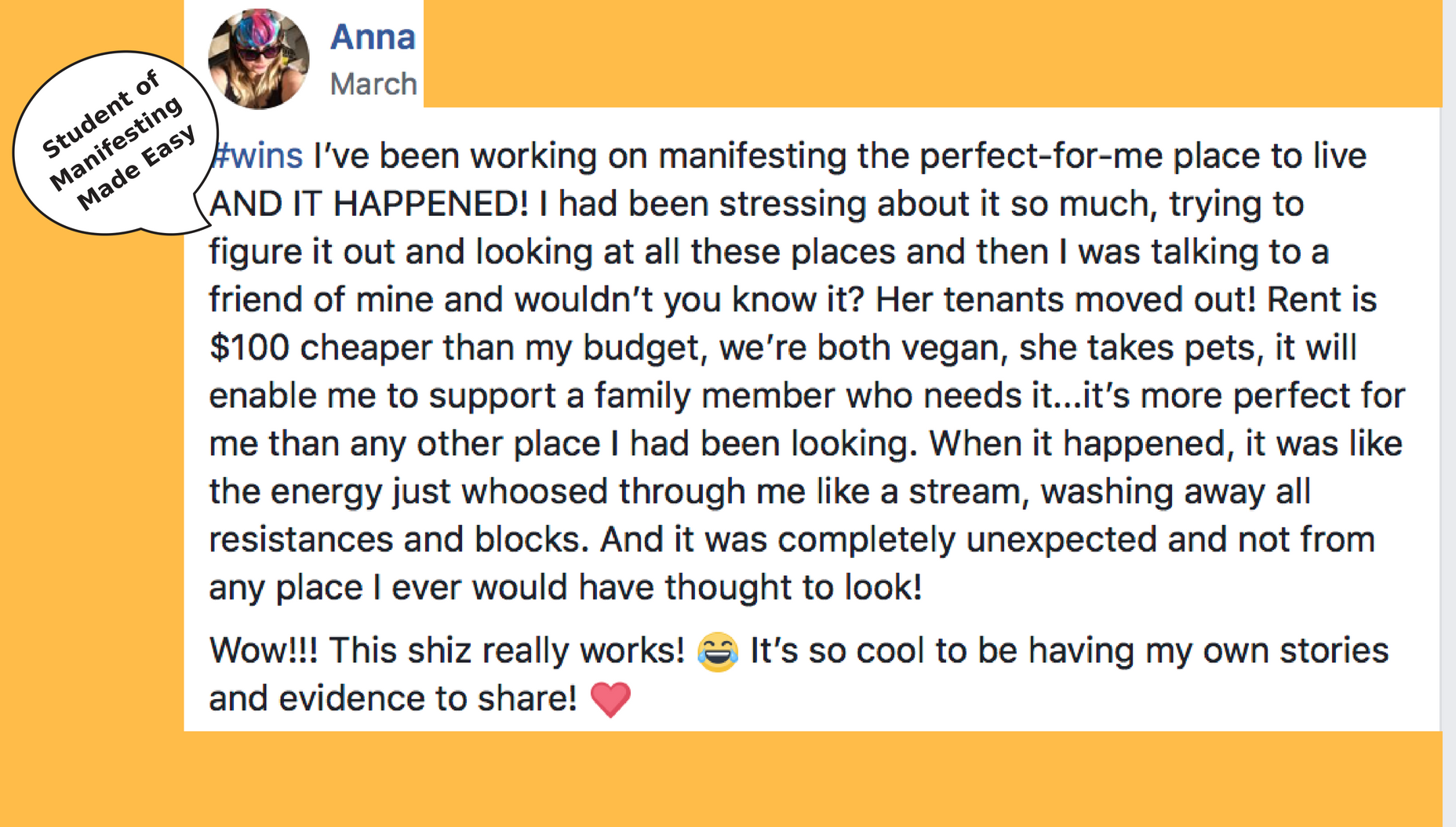This screenshot has width=1456, height=827.
Task: Click "Wow!!! This shiz really works!" sentence
Action: (447, 650)
